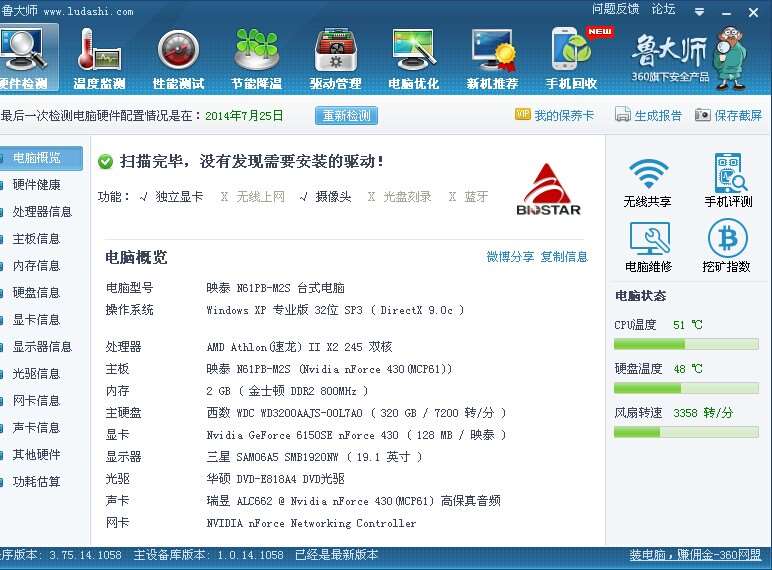Click the 无线上网 feature label
772x570 pixels.
pos(260,197)
